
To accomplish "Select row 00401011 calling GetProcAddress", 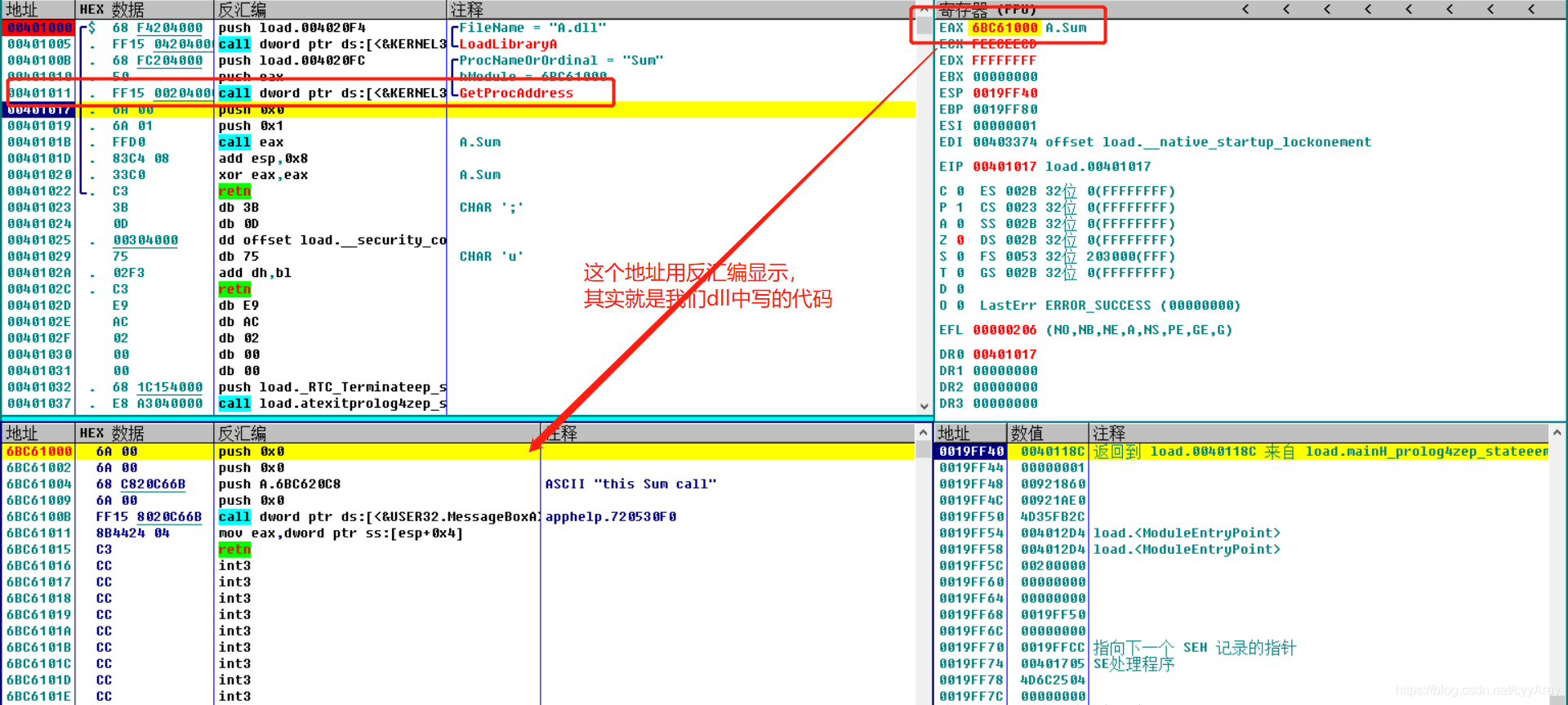I will click(x=460, y=93).
